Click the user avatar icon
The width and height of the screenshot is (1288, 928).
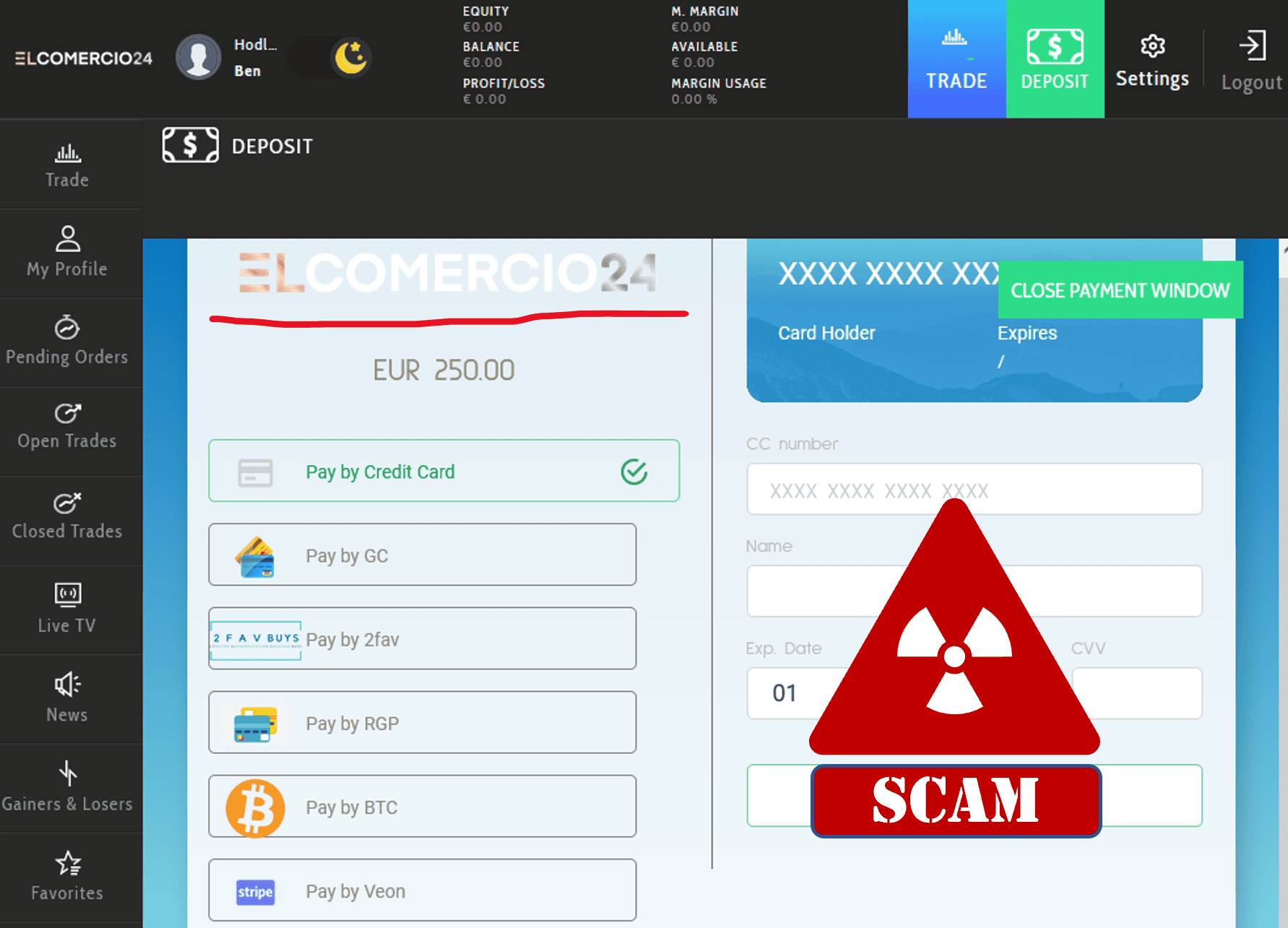tap(198, 57)
